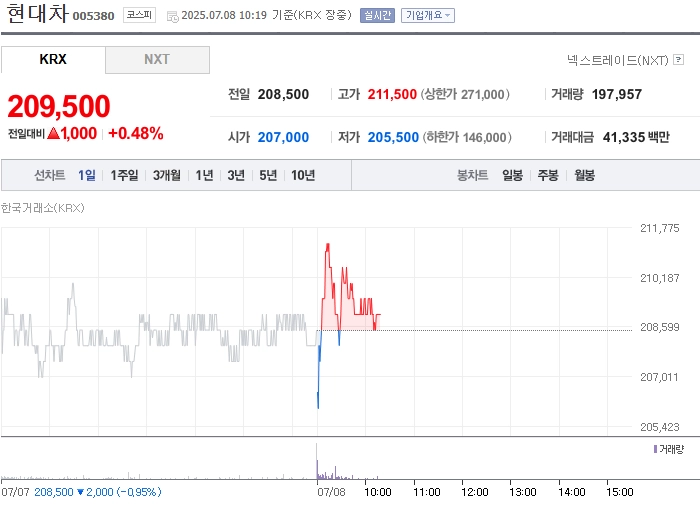Click the 거래대금 value 41,335 백만
The width and height of the screenshot is (700, 515).
(636, 137)
